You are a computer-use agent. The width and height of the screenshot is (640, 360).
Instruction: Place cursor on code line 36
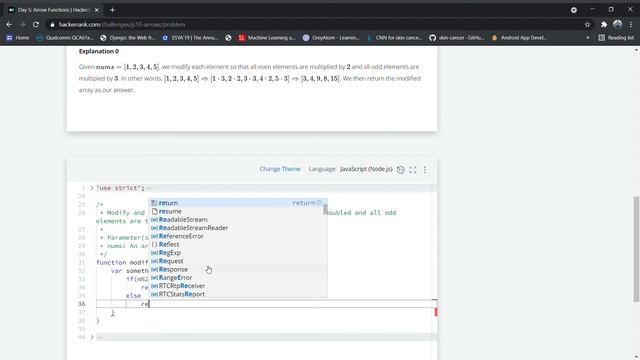click(x=266, y=304)
